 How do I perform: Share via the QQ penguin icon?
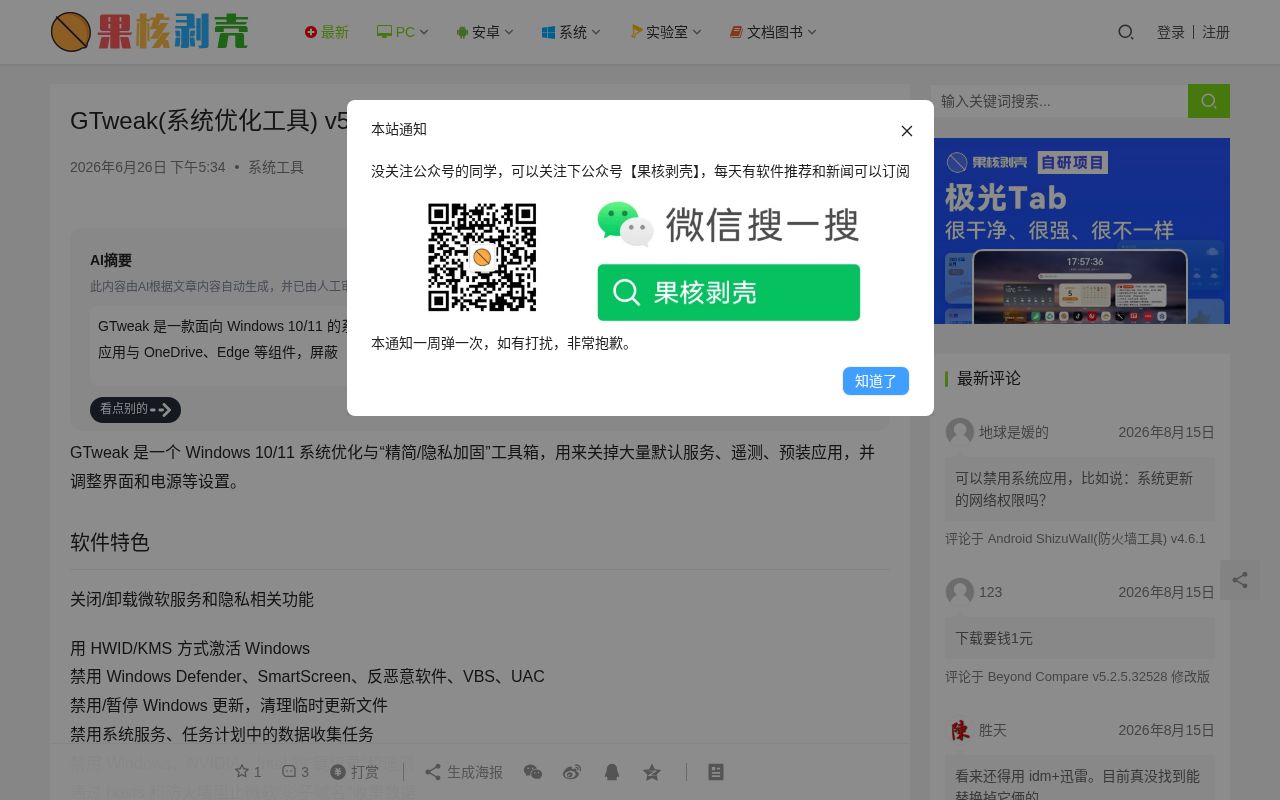pyautogui.click(x=612, y=772)
